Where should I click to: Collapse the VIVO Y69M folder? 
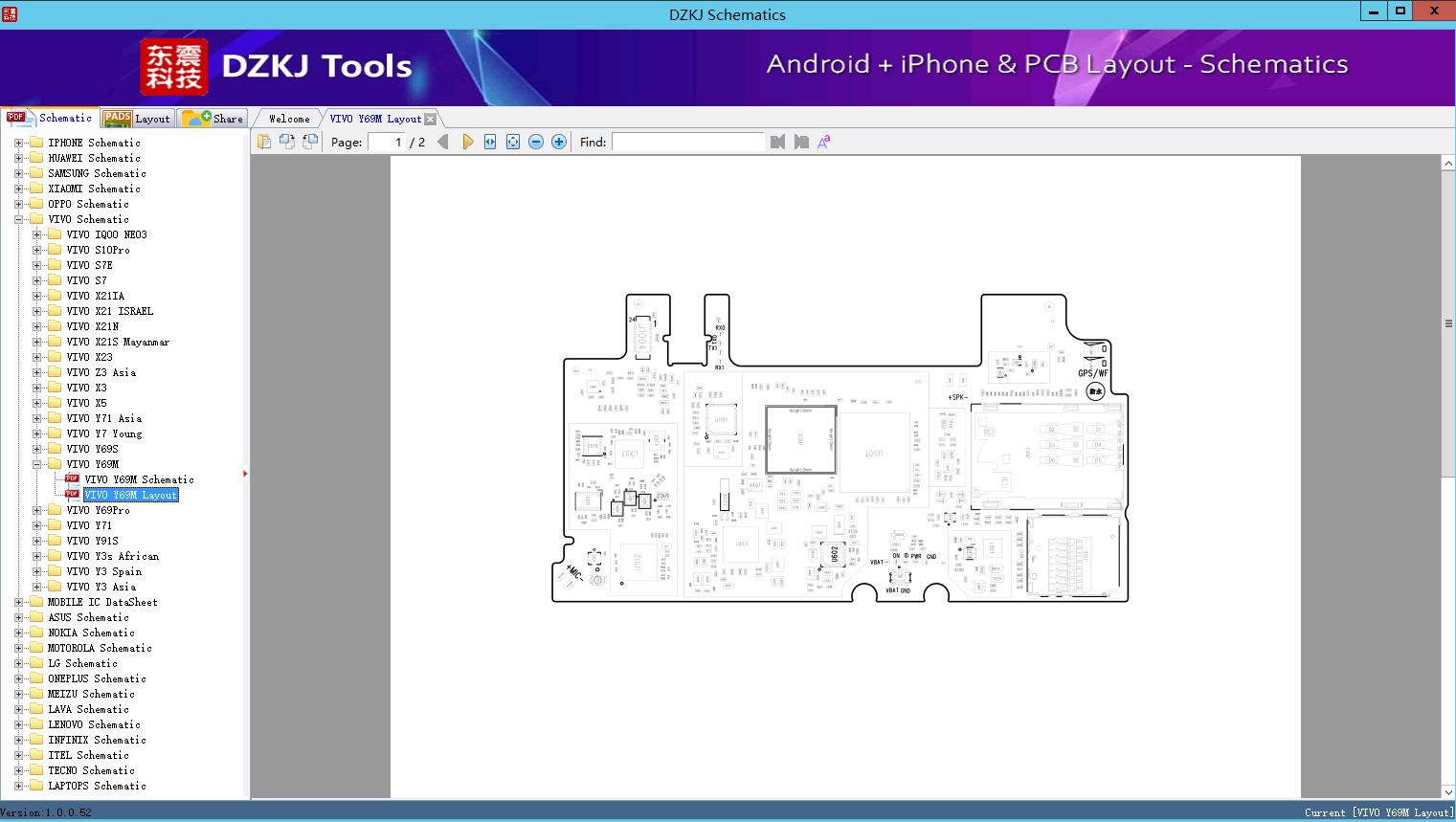pos(36,464)
